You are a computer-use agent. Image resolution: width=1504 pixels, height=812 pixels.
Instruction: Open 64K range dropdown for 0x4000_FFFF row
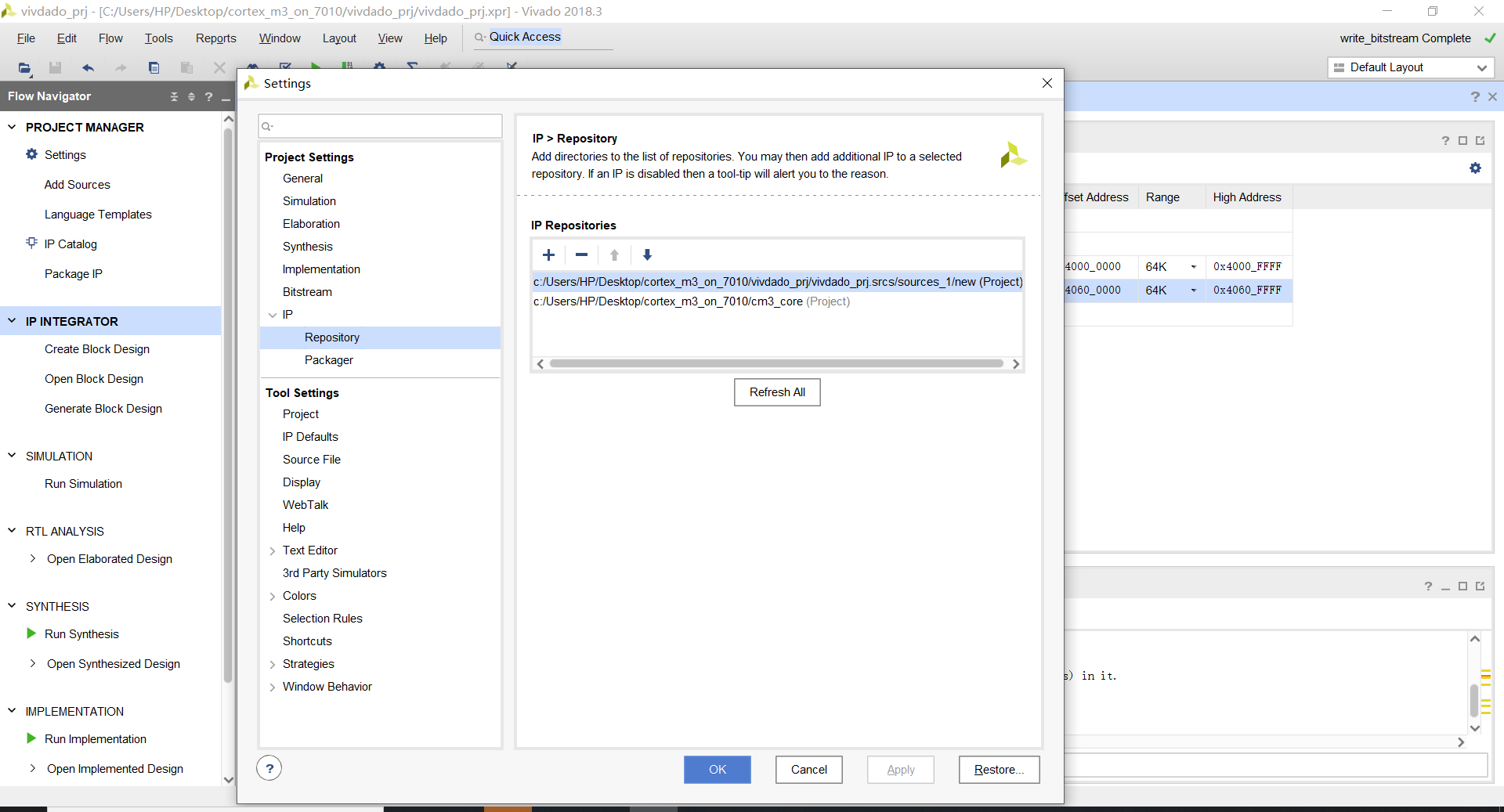pos(1193,267)
